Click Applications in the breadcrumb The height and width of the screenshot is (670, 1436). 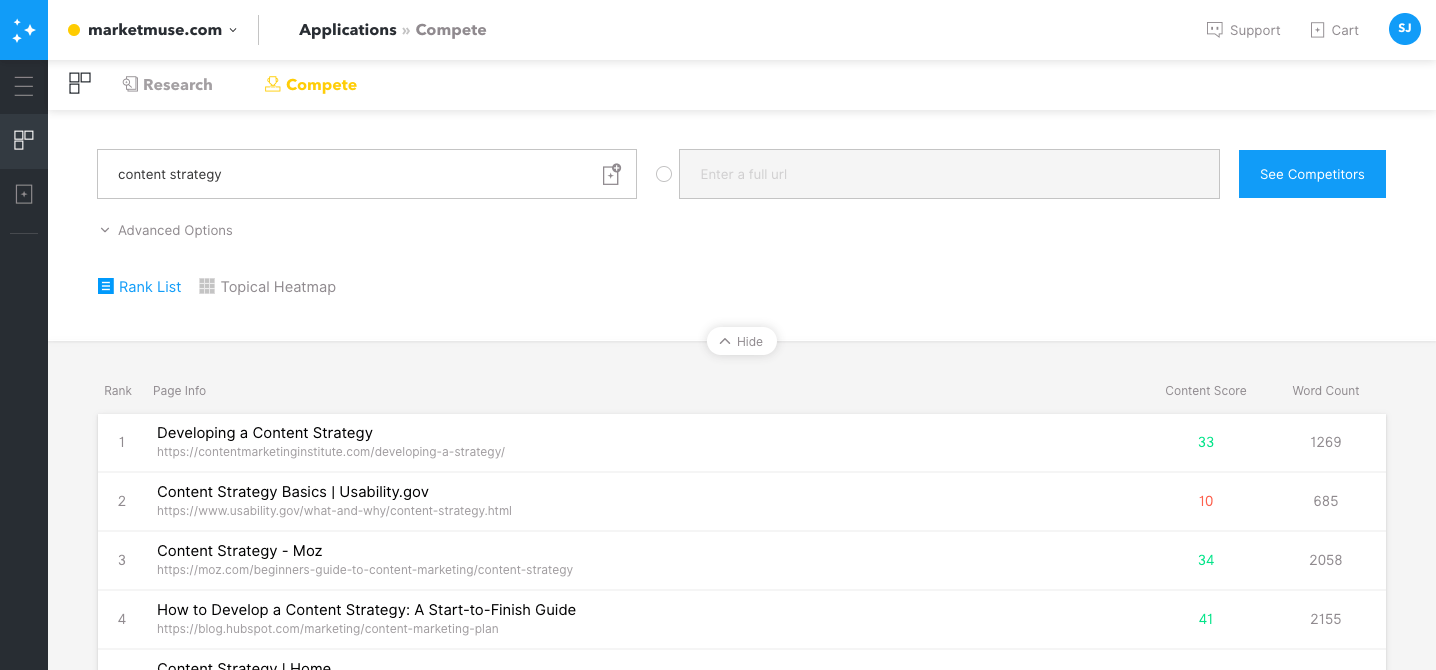(348, 30)
